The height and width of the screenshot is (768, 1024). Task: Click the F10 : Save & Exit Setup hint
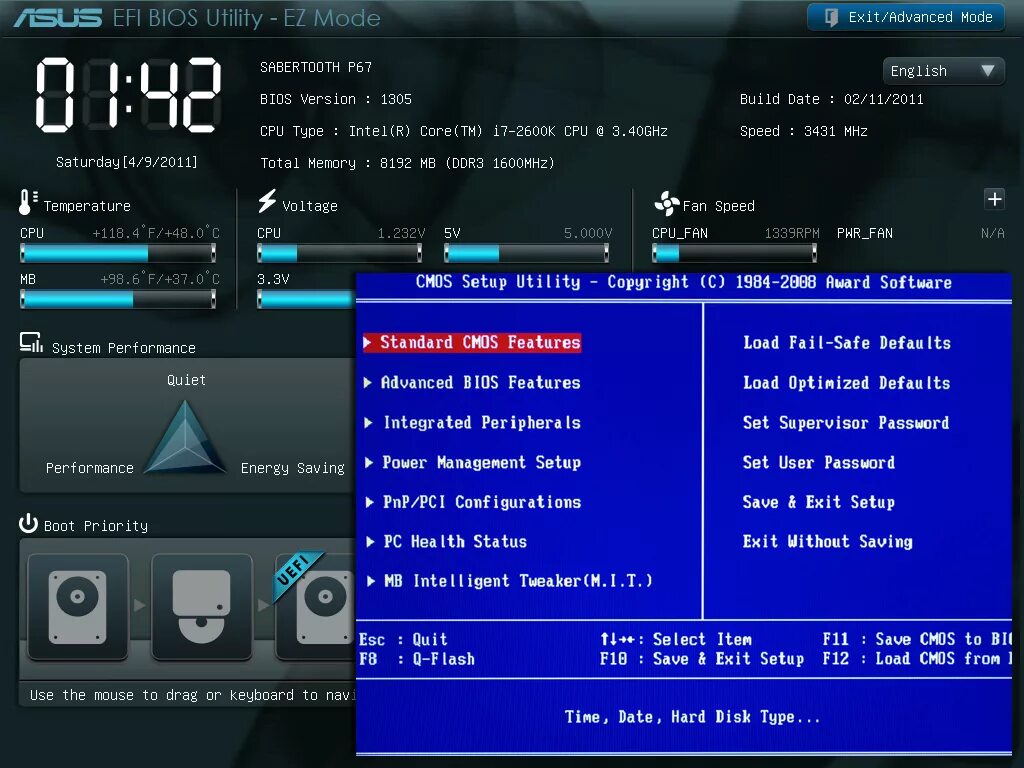(x=702, y=659)
